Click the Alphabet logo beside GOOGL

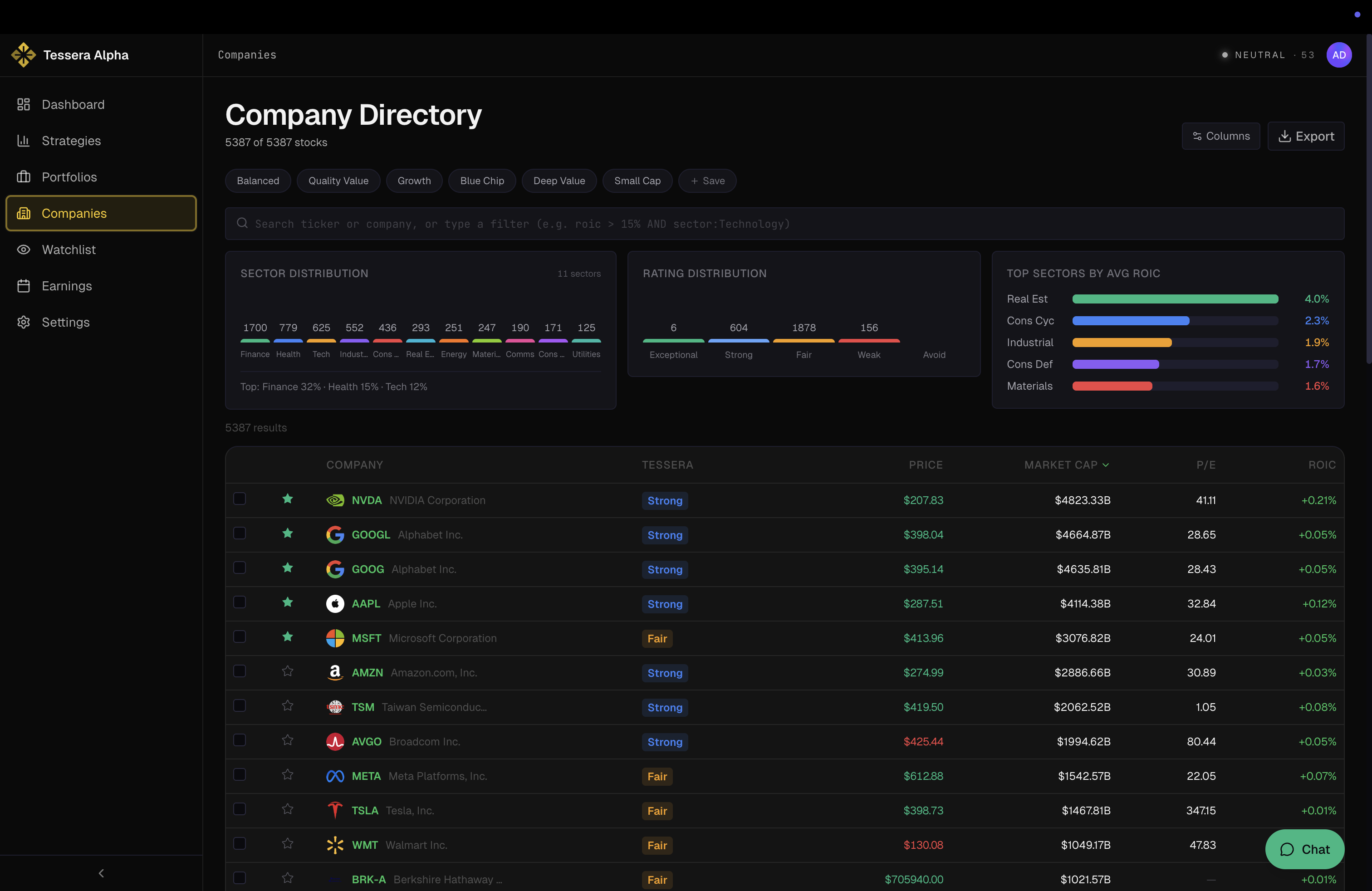[335, 535]
